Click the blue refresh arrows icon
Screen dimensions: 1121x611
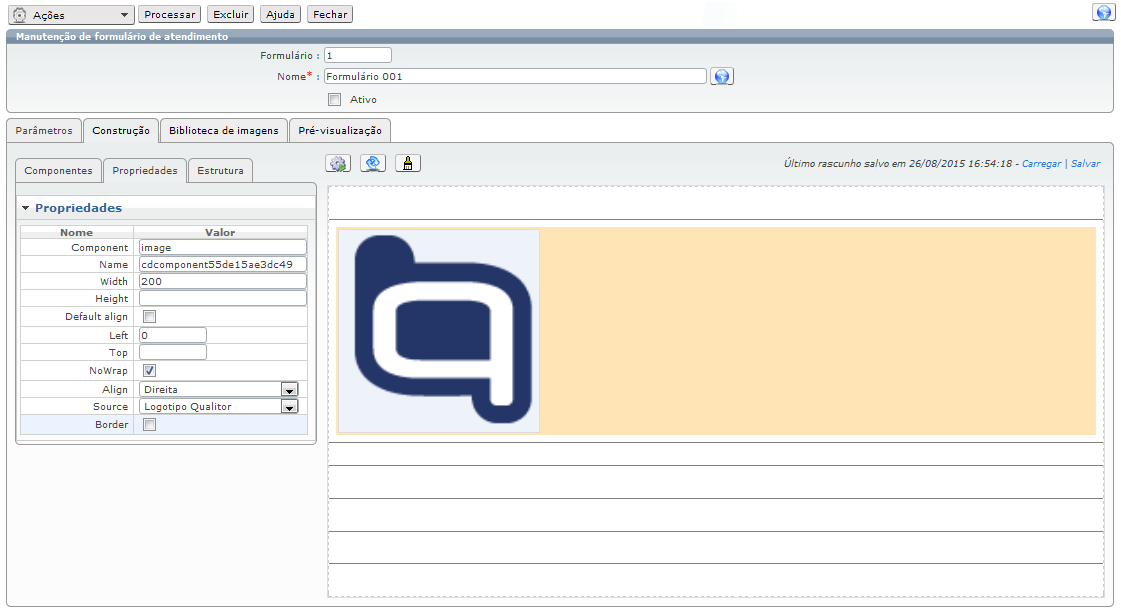coord(372,164)
